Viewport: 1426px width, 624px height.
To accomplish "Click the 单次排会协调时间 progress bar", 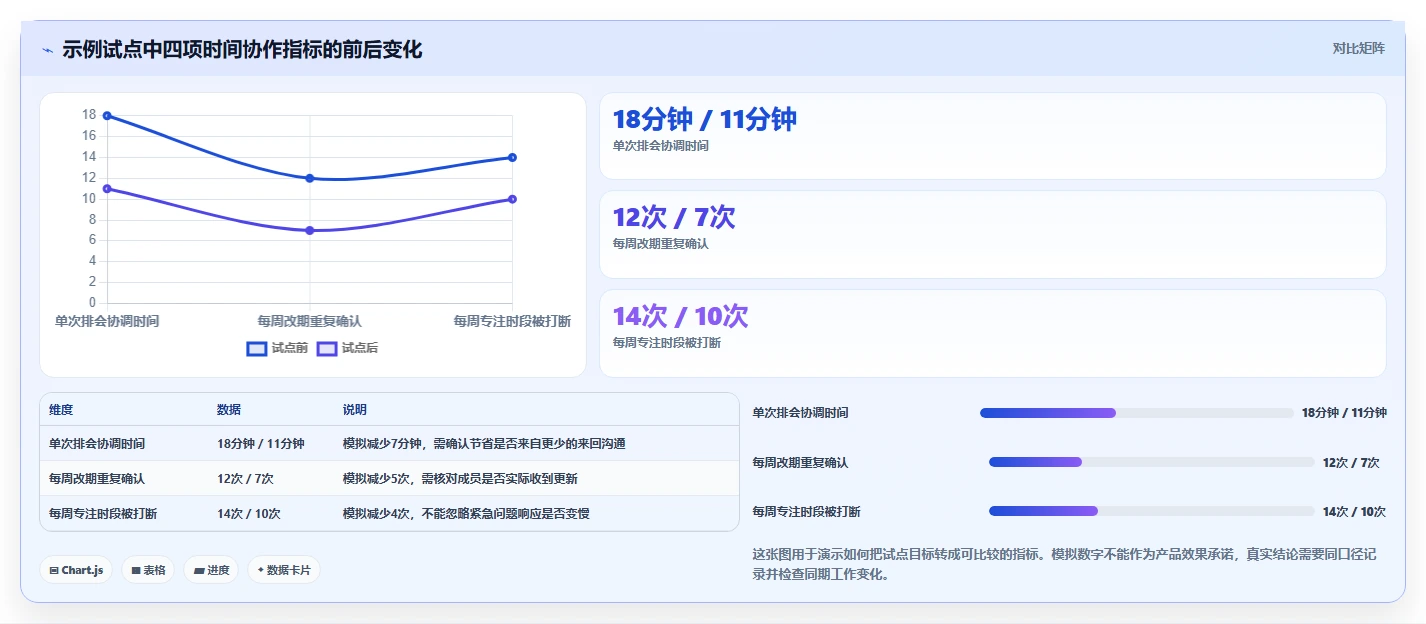I will (x=1137, y=413).
